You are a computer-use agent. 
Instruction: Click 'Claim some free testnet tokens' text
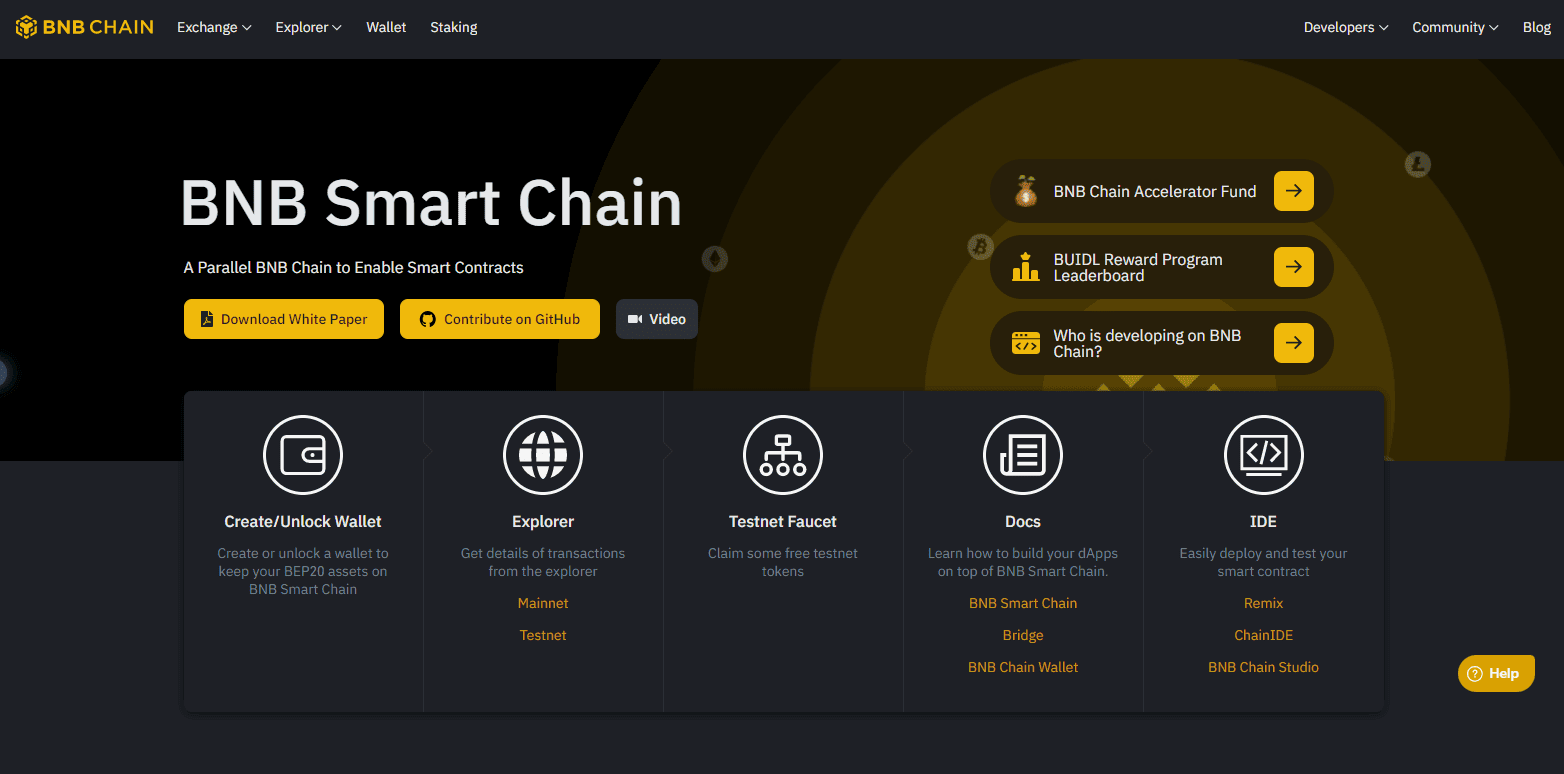coord(783,562)
